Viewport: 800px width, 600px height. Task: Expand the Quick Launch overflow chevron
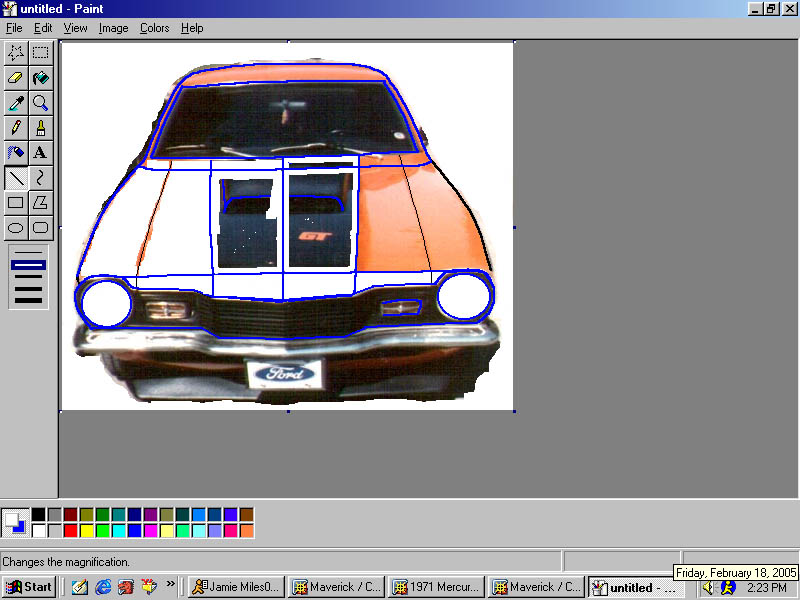tap(170, 584)
